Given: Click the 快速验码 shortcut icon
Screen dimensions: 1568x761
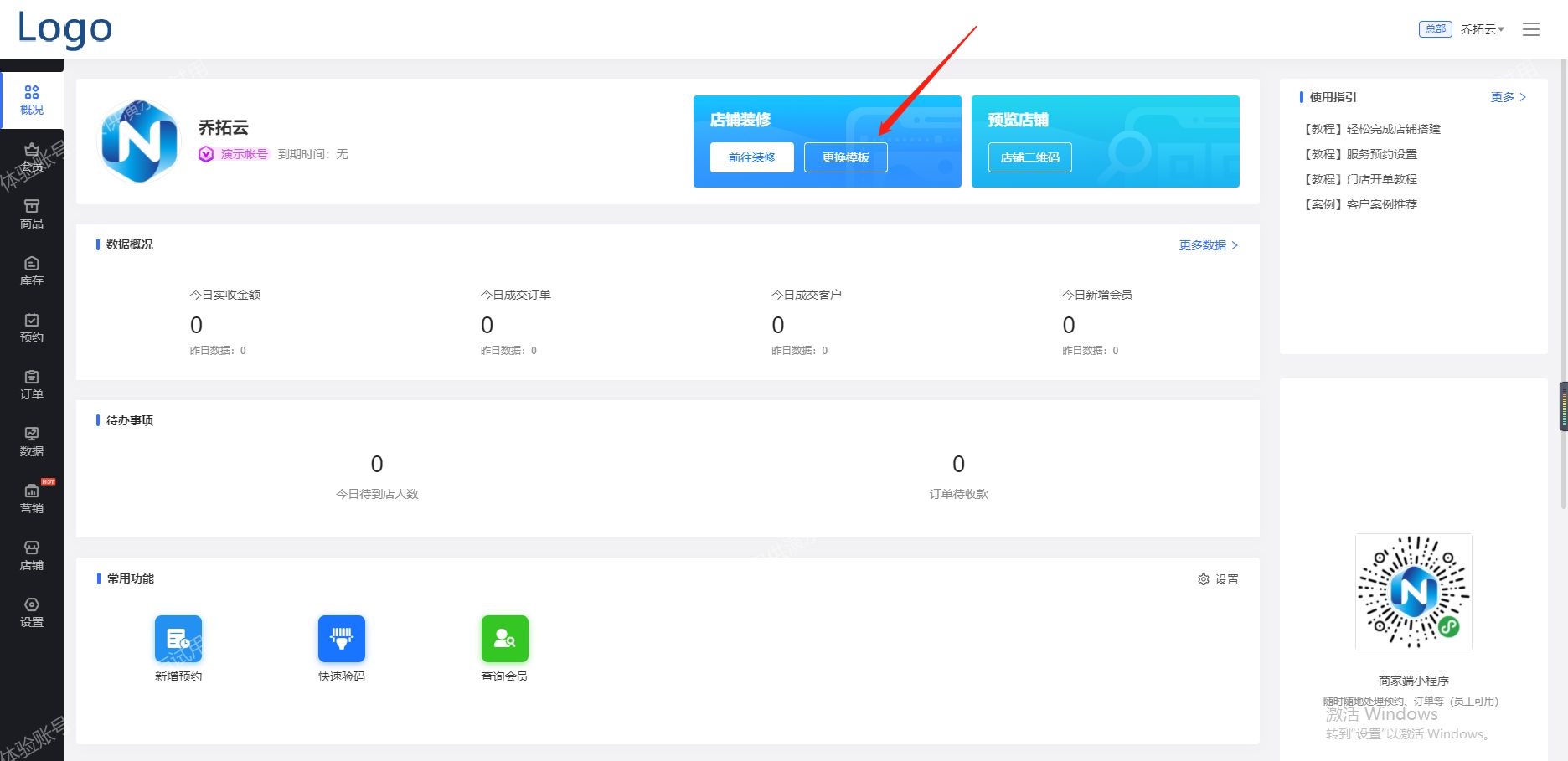Looking at the screenshot, I should (342, 639).
